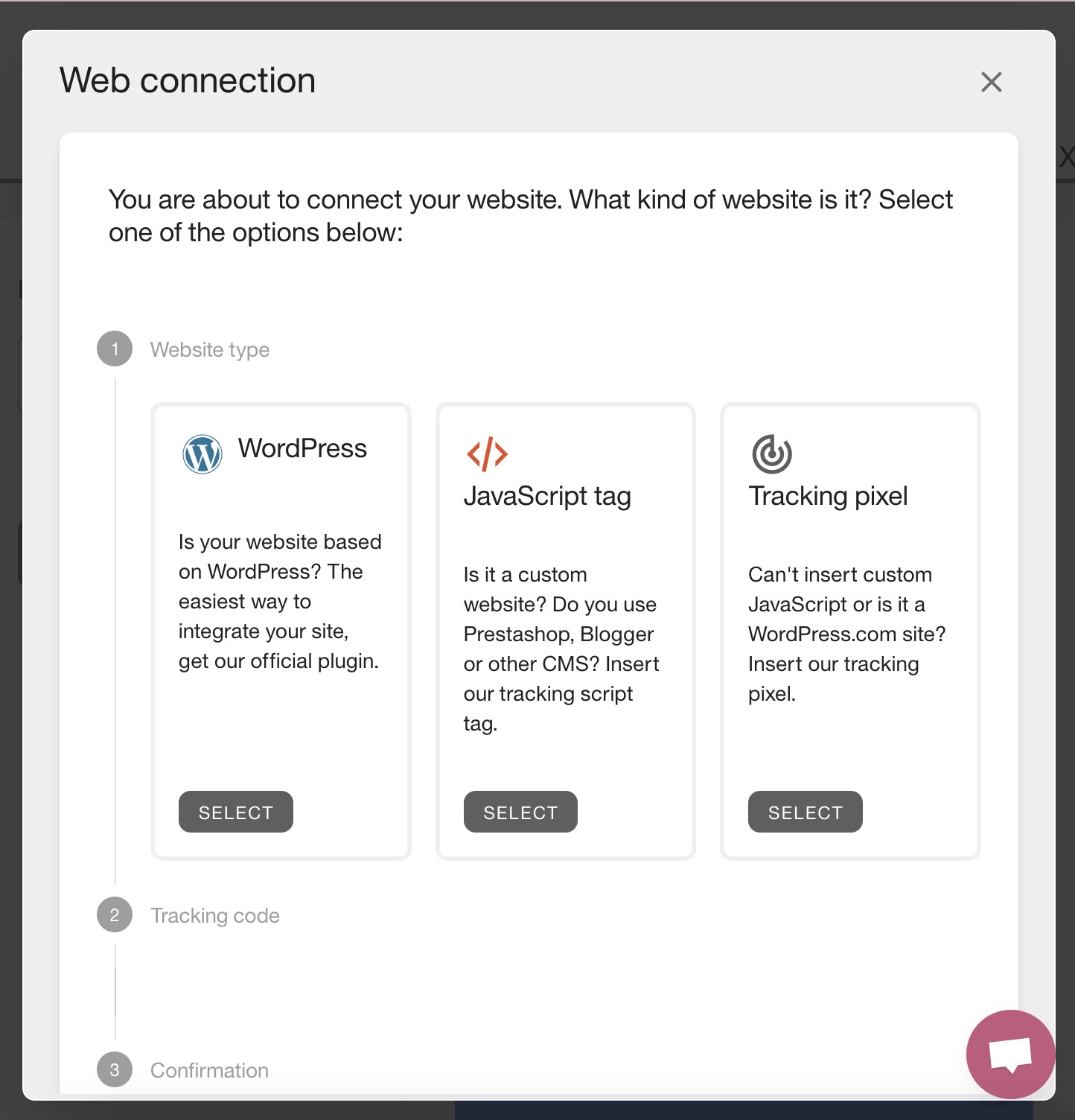
Task: Select the JavaScript tag option
Action: click(x=520, y=812)
